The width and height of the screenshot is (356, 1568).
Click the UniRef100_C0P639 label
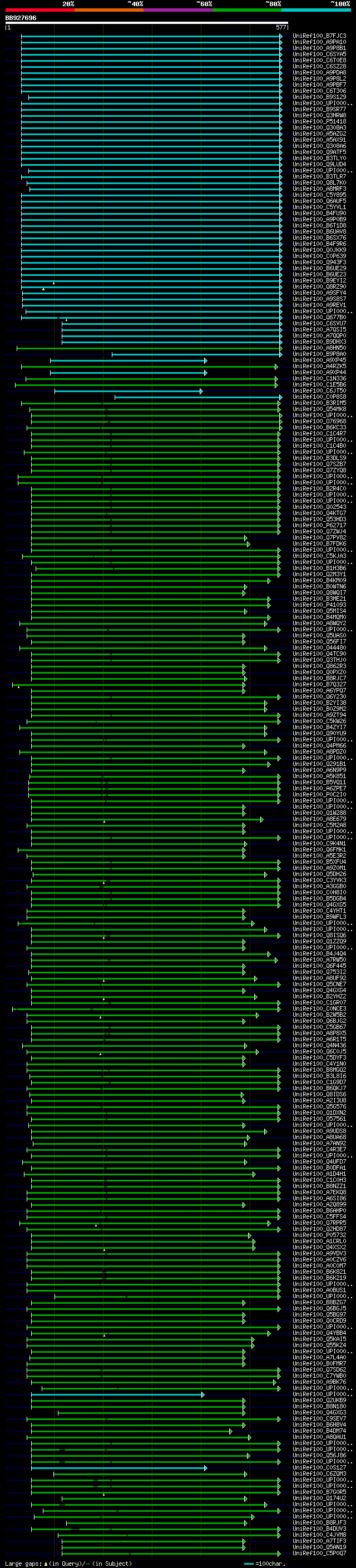tap(319, 256)
